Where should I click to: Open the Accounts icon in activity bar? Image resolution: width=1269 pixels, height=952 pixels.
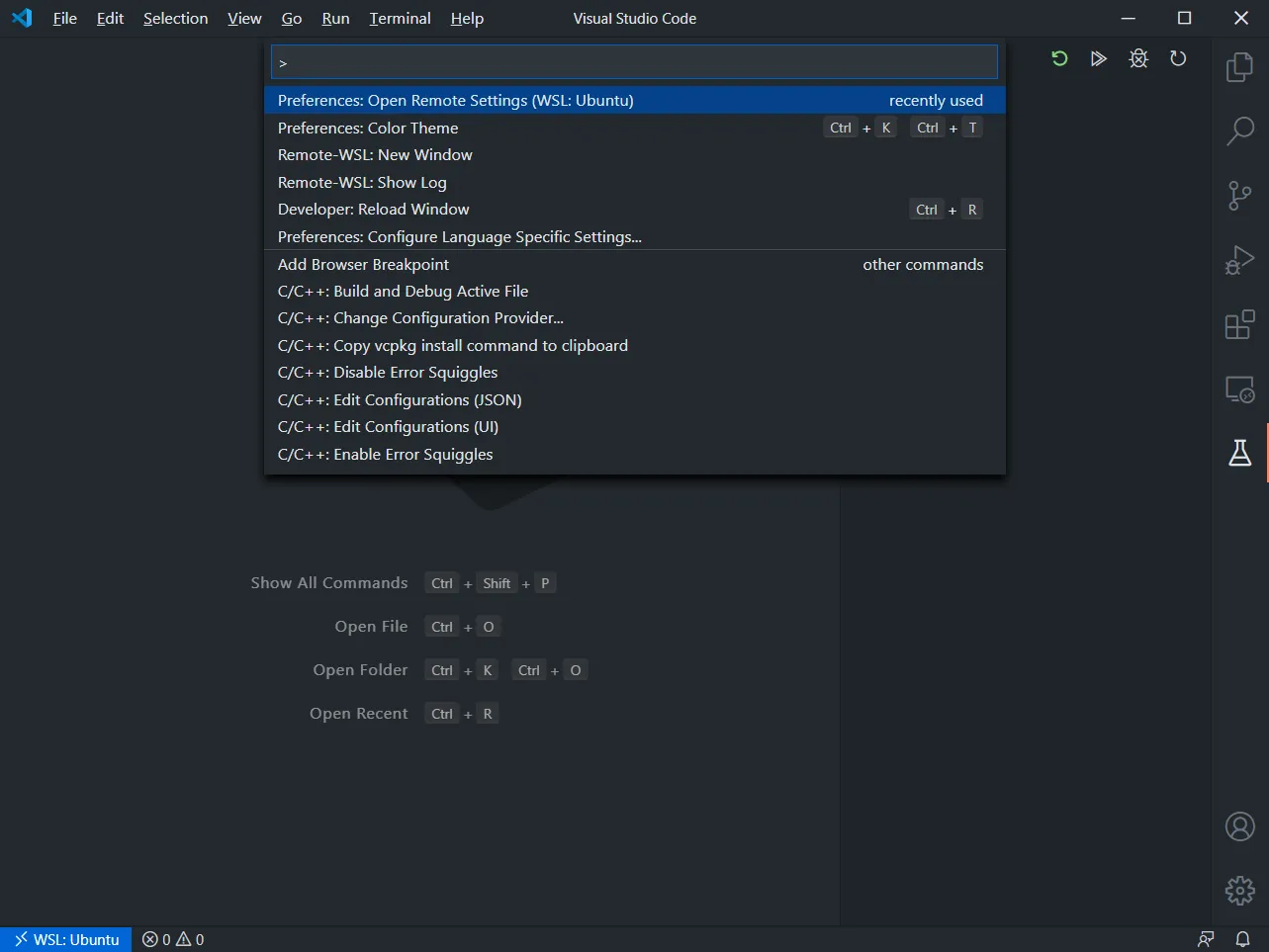tap(1239, 826)
